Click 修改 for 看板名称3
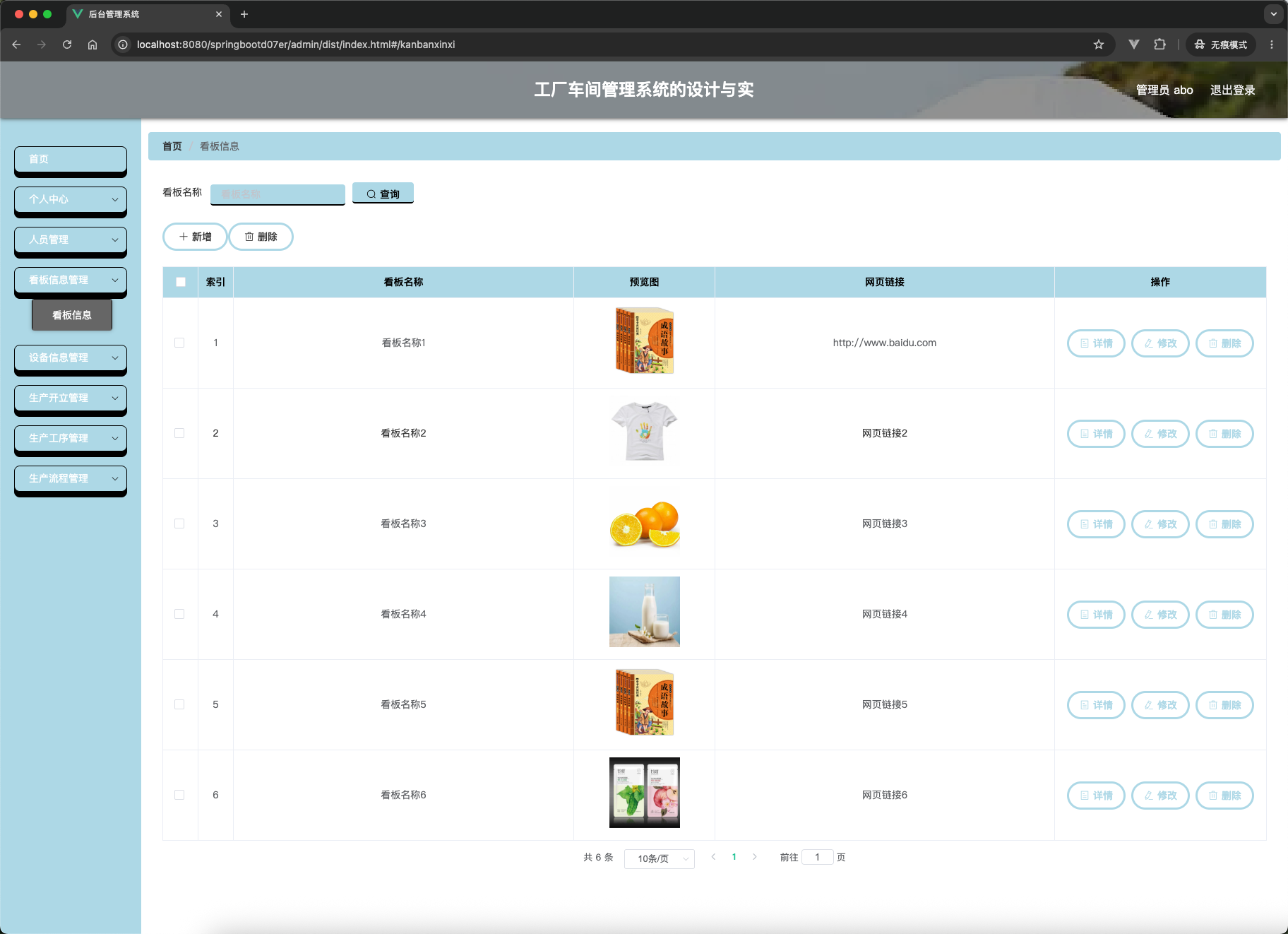Image resolution: width=1288 pixels, height=934 pixels. click(x=1160, y=524)
